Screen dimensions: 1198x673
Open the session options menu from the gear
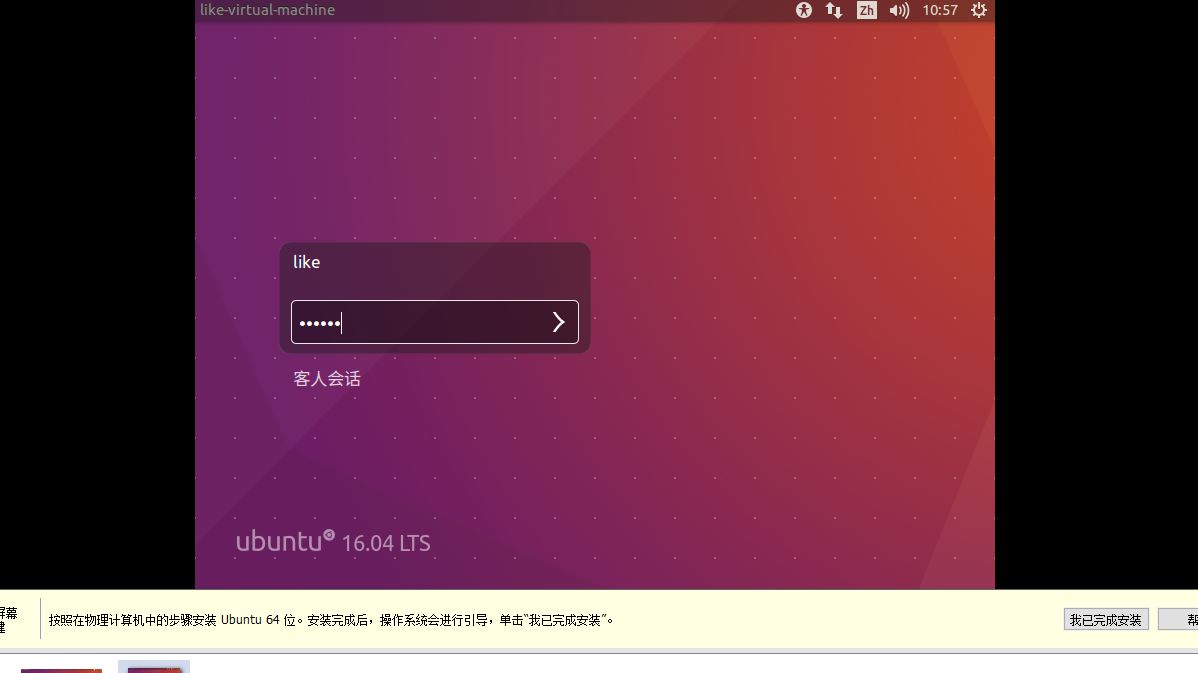[x=978, y=10]
